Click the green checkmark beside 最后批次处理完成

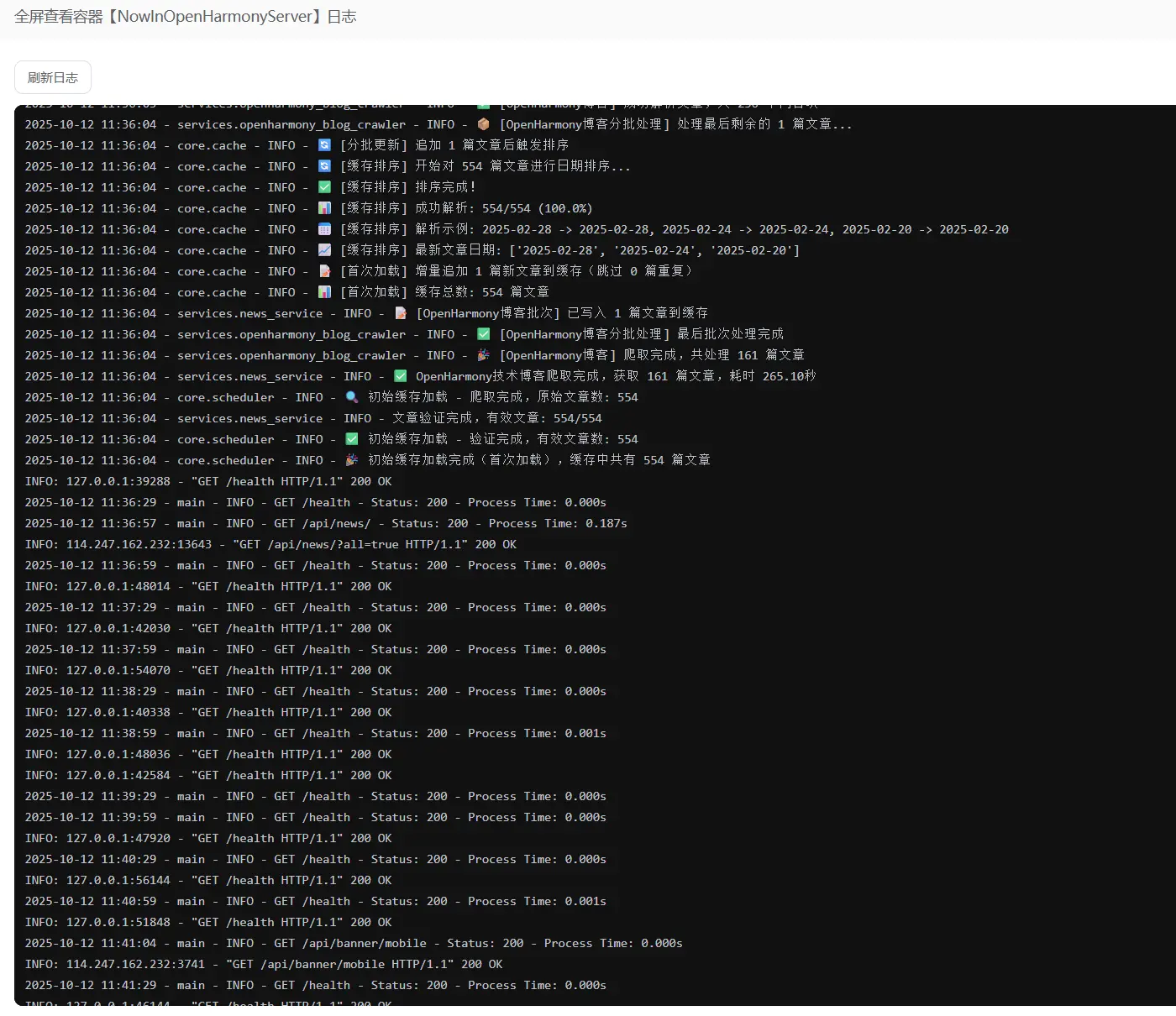tap(483, 334)
